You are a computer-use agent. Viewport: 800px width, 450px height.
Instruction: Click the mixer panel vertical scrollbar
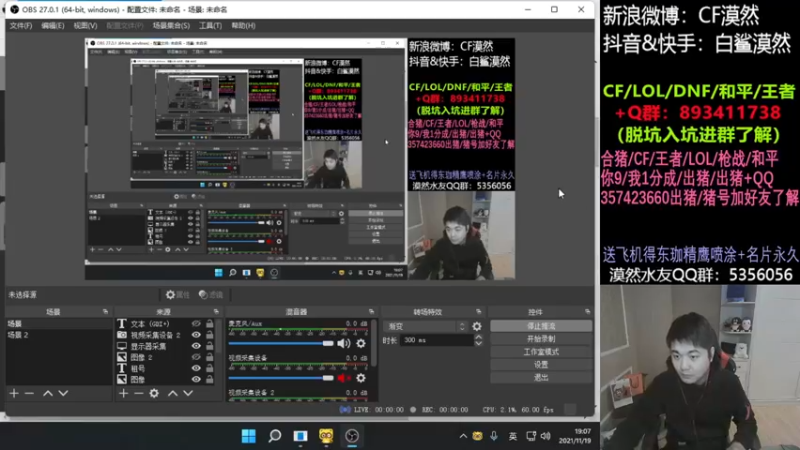click(x=374, y=343)
